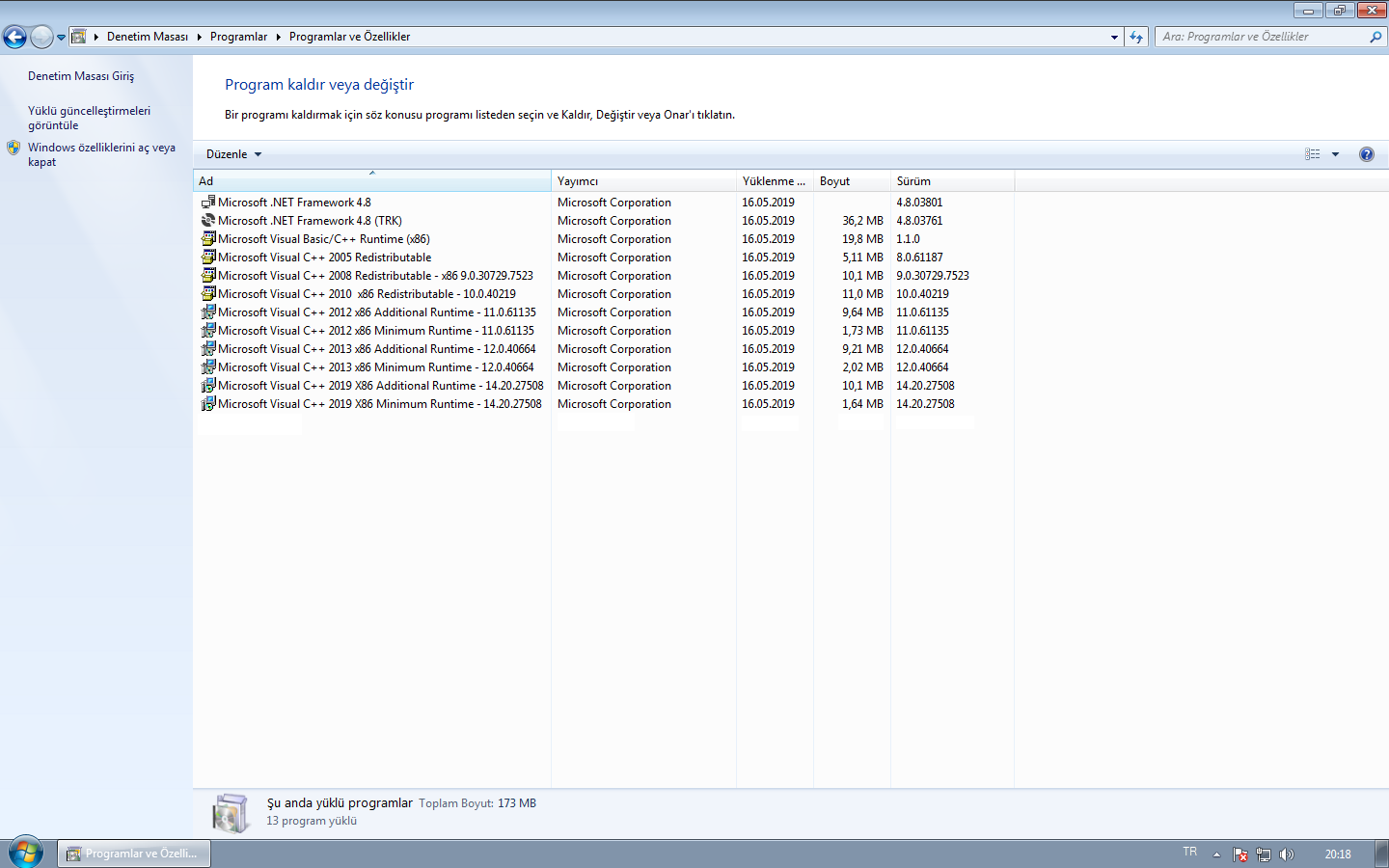Click the network tray icon
Image resolution: width=1389 pixels, height=868 pixels.
point(1264,854)
